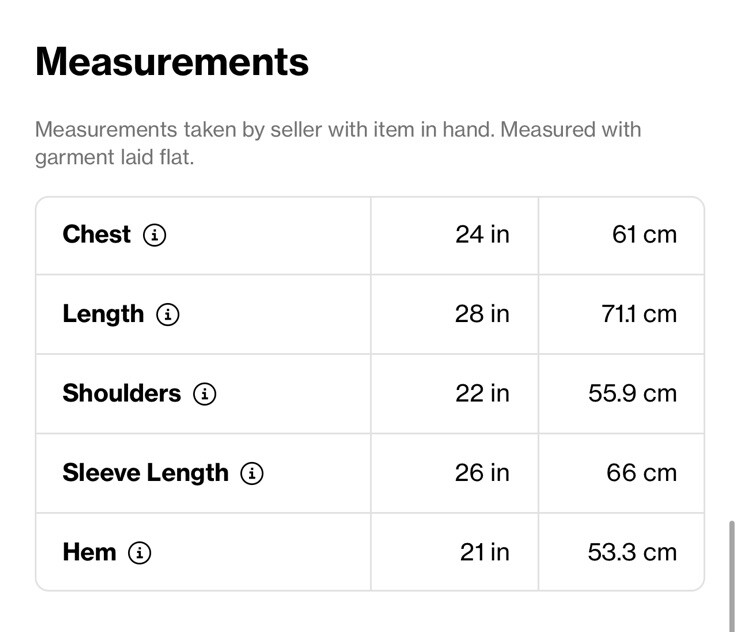Open the Sleeve Length info icon
The height and width of the screenshot is (632, 740).
(x=252, y=473)
